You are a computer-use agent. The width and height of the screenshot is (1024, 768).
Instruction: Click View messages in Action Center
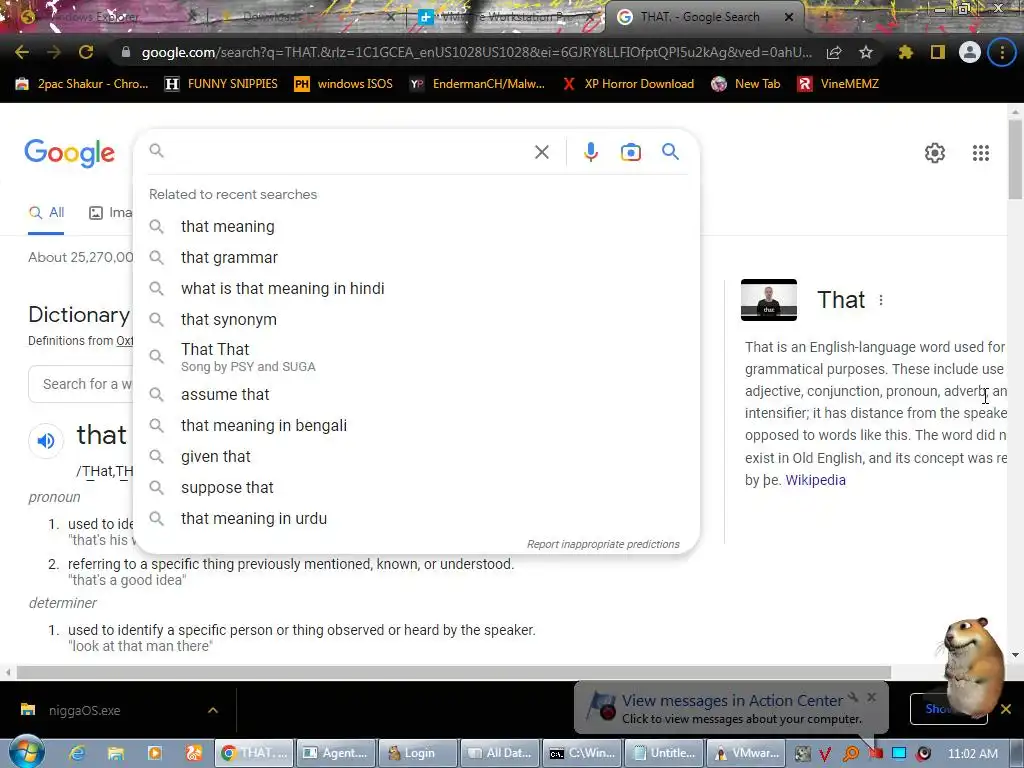(x=732, y=701)
